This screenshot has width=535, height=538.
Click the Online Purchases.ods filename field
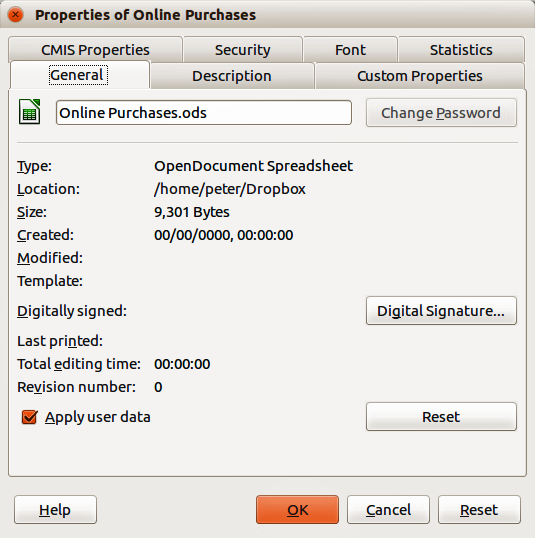click(204, 113)
